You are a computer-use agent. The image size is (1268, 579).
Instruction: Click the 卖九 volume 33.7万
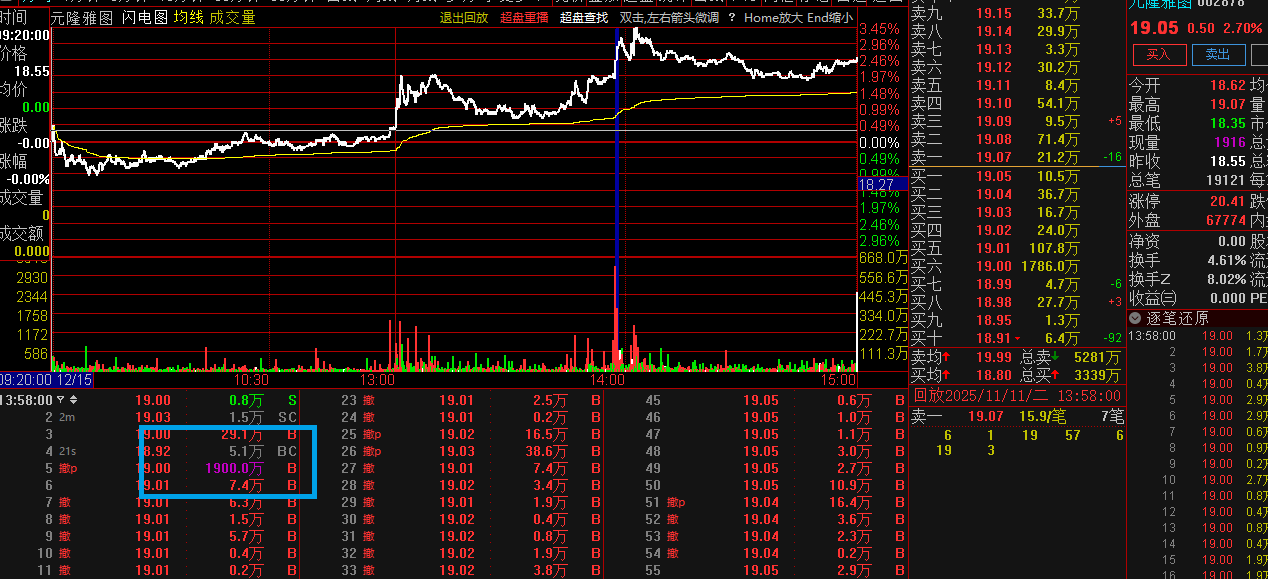tap(1058, 13)
